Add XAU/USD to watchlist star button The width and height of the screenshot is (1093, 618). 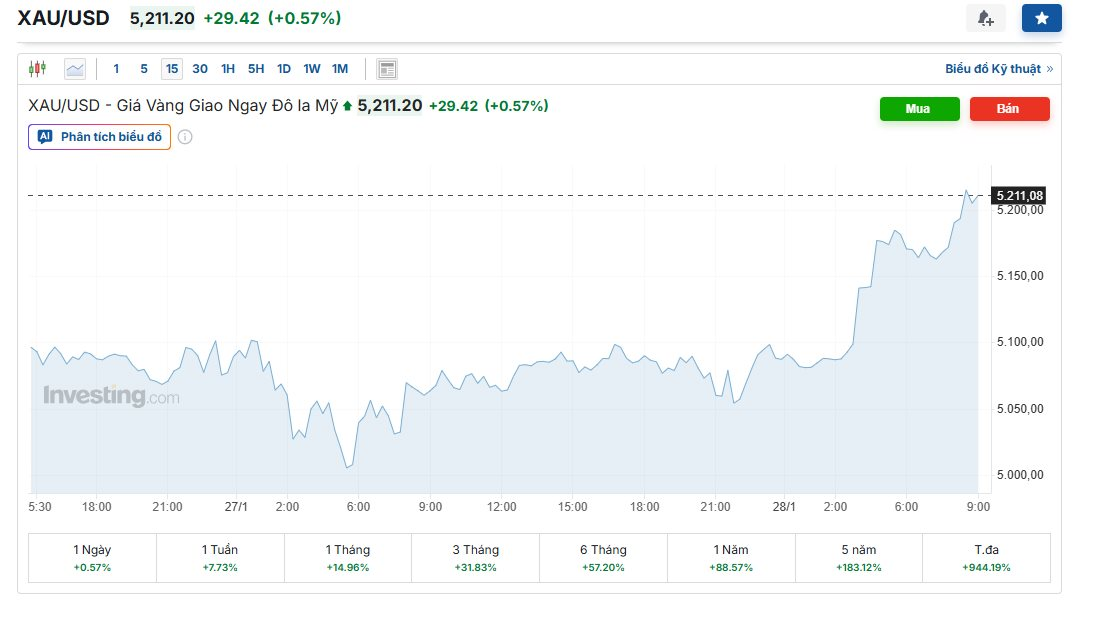[1041, 18]
